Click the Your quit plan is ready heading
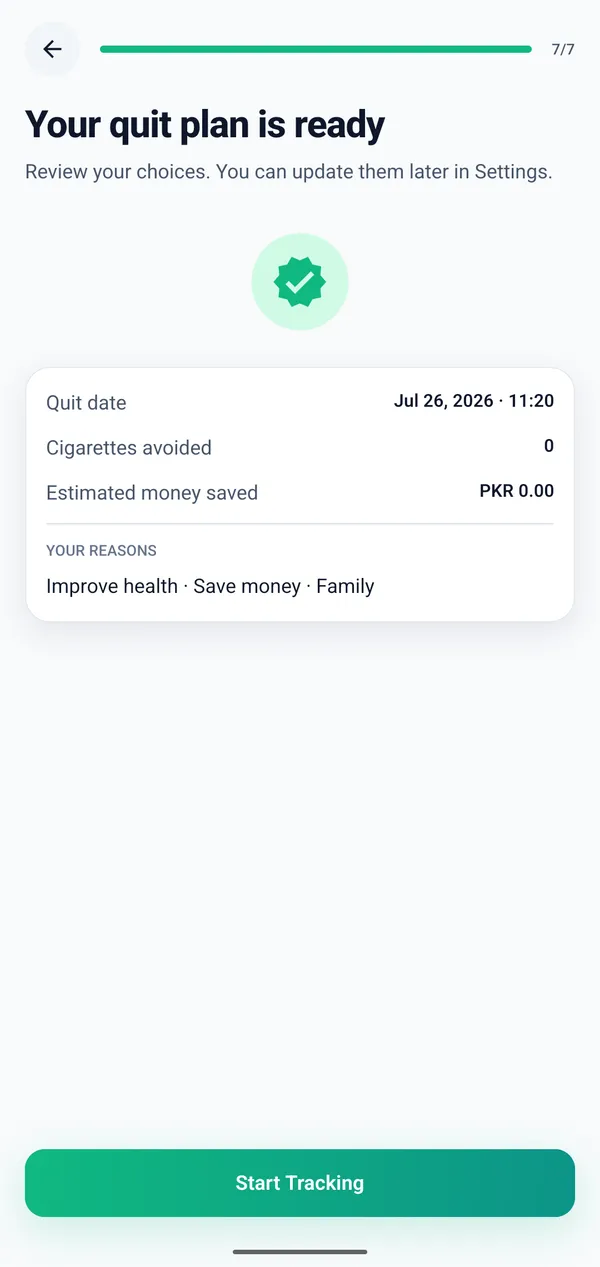 [205, 125]
